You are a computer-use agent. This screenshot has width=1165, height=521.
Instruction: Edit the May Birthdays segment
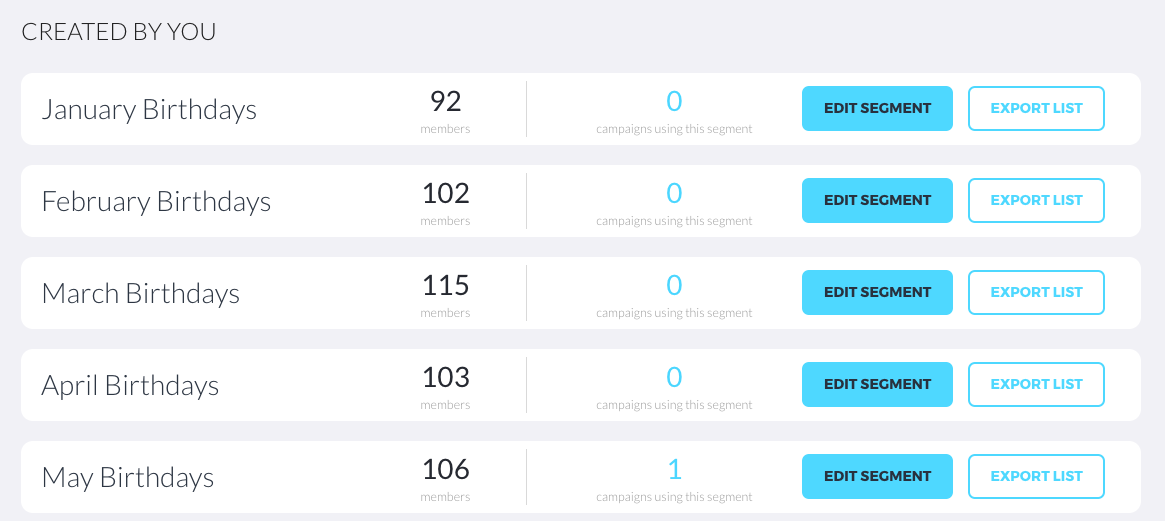coord(877,476)
